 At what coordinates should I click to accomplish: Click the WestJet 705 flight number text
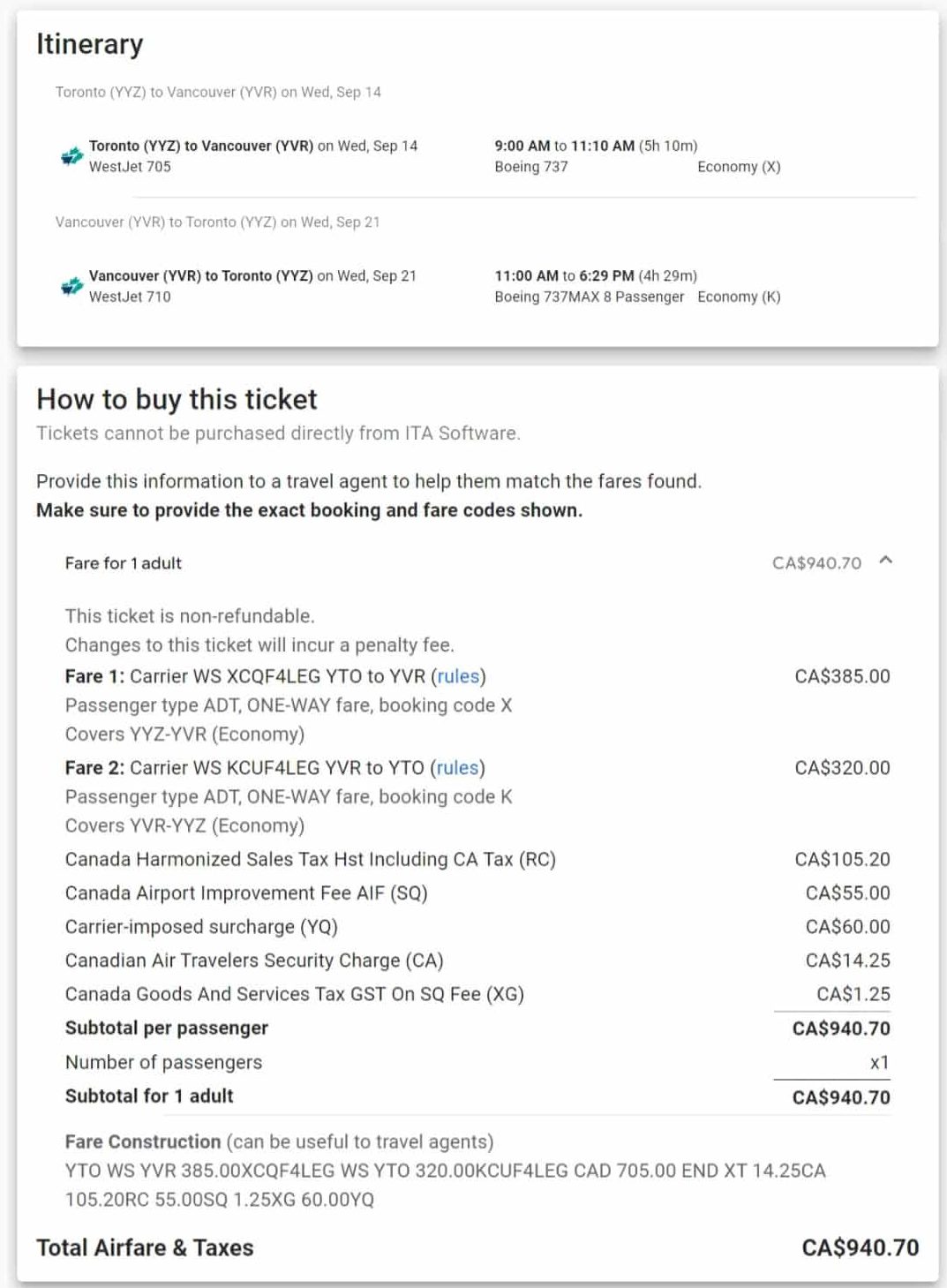(x=130, y=167)
